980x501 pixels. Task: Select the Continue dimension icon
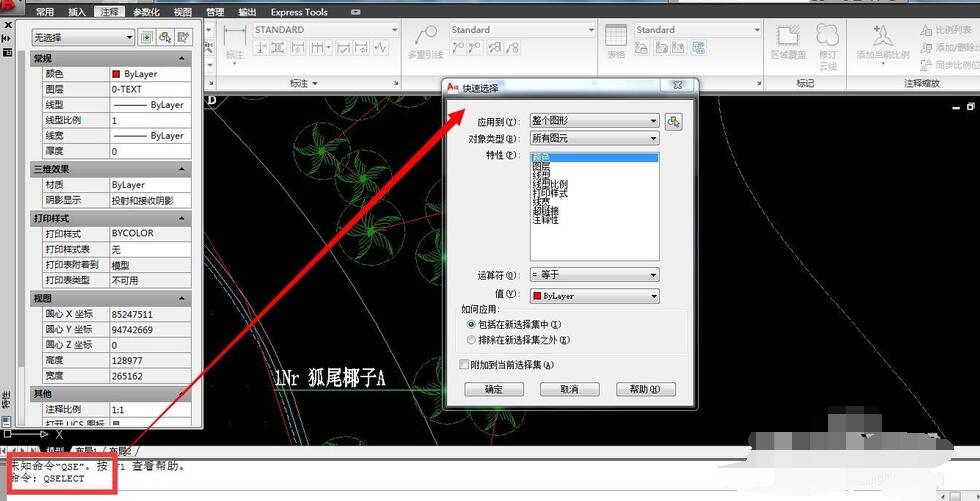[320, 47]
